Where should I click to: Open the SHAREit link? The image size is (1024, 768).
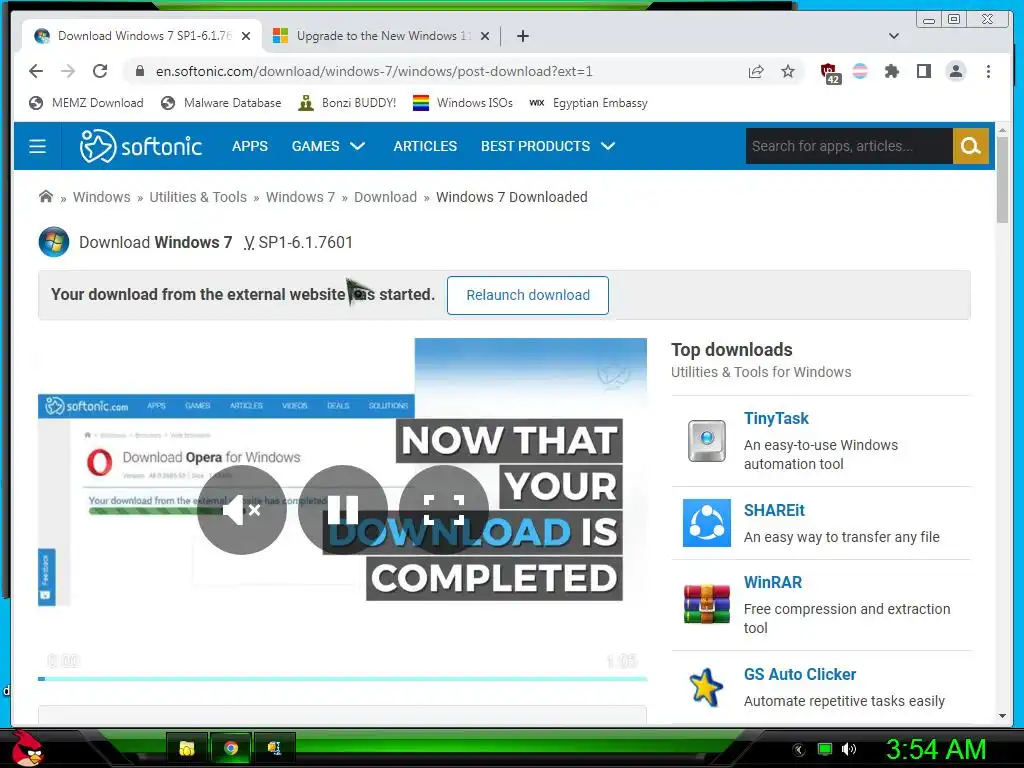tap(774, 510)
